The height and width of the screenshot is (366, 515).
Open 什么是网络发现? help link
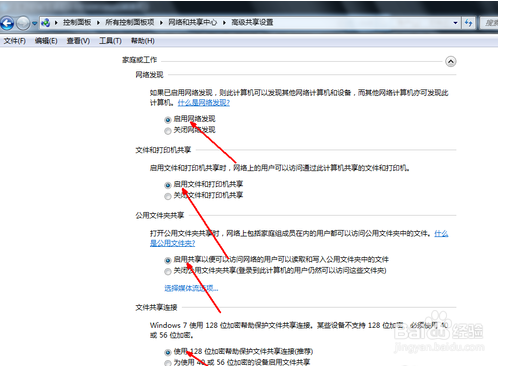204,103
